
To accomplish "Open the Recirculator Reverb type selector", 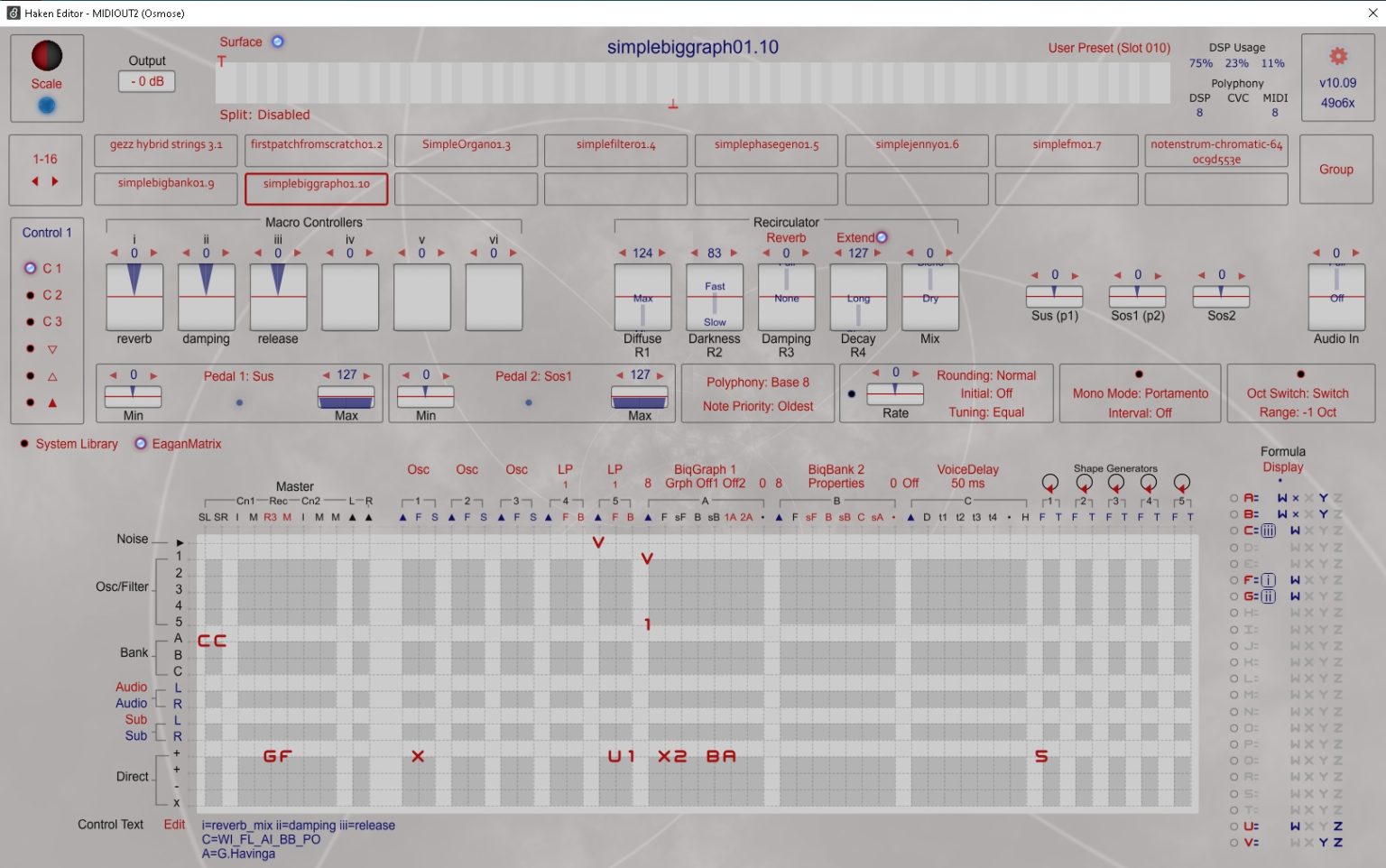I will tap(786, 238).
